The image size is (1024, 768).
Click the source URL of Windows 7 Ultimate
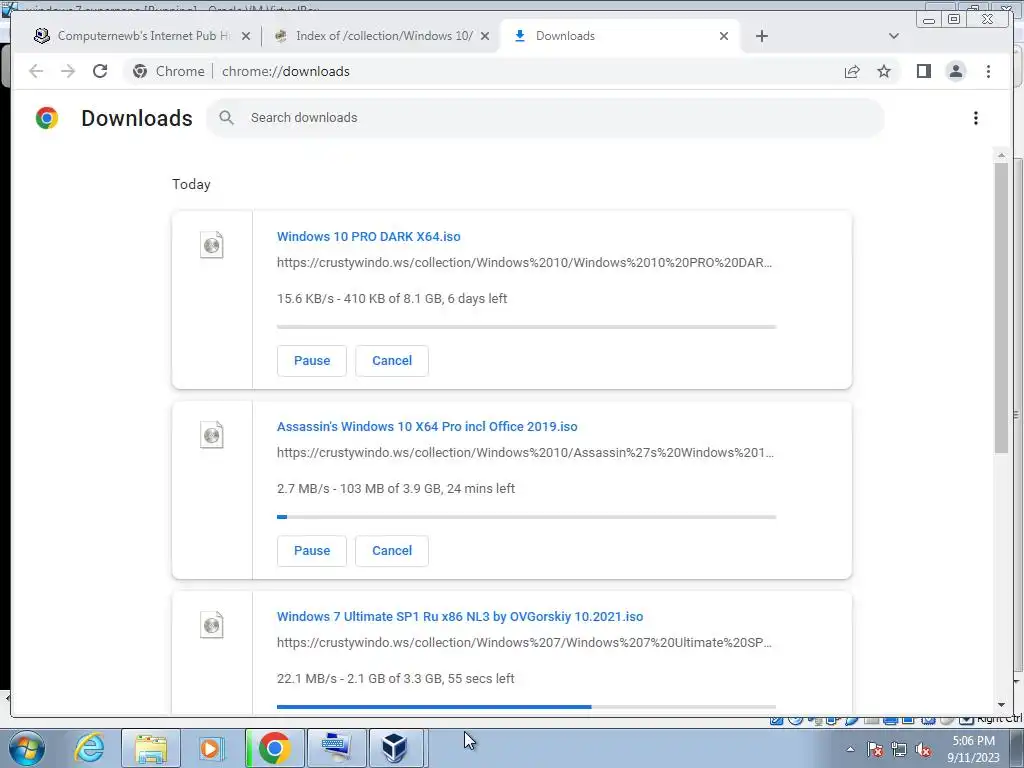(524, 643)
